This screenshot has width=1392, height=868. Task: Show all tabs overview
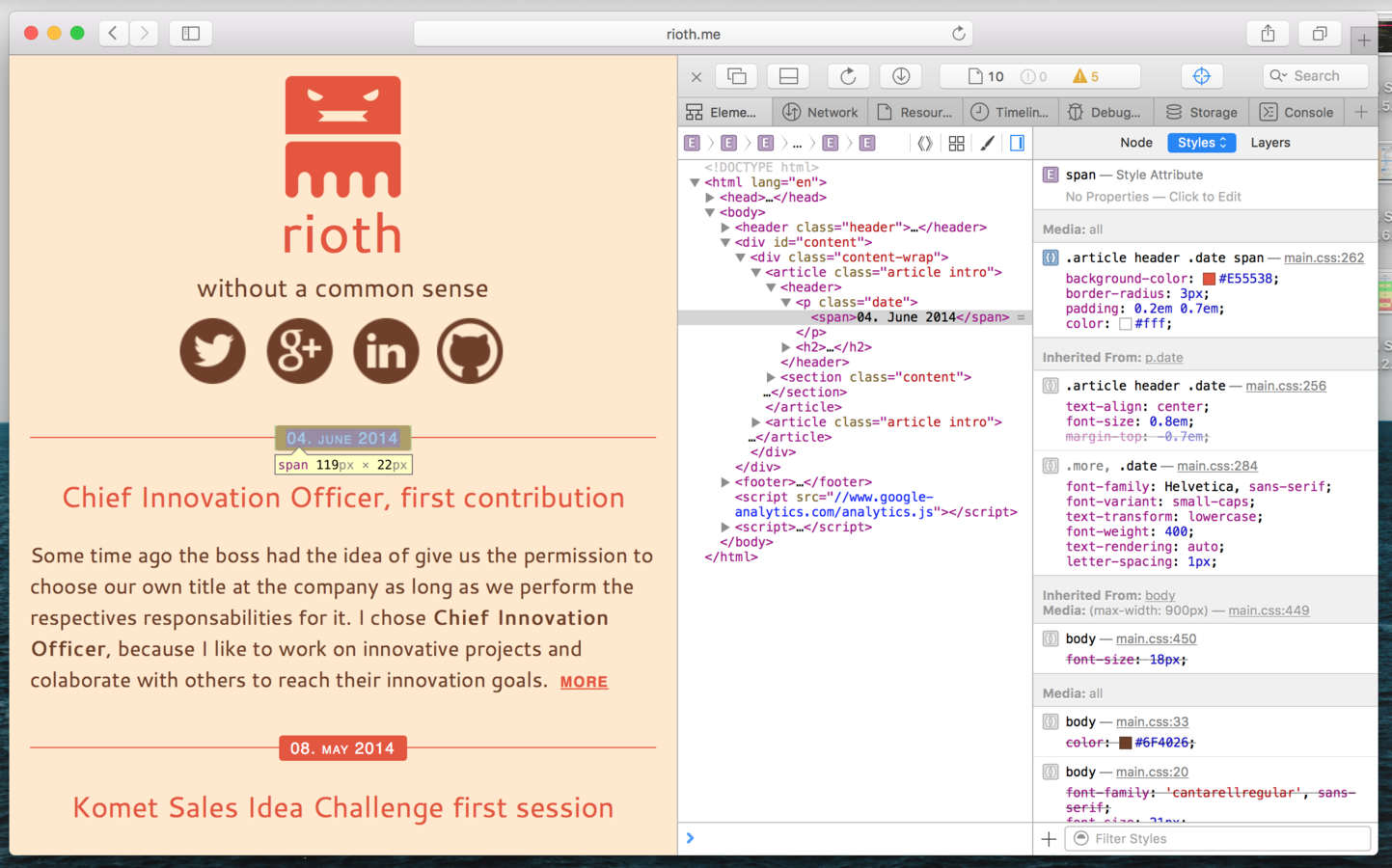point(1319,33)
